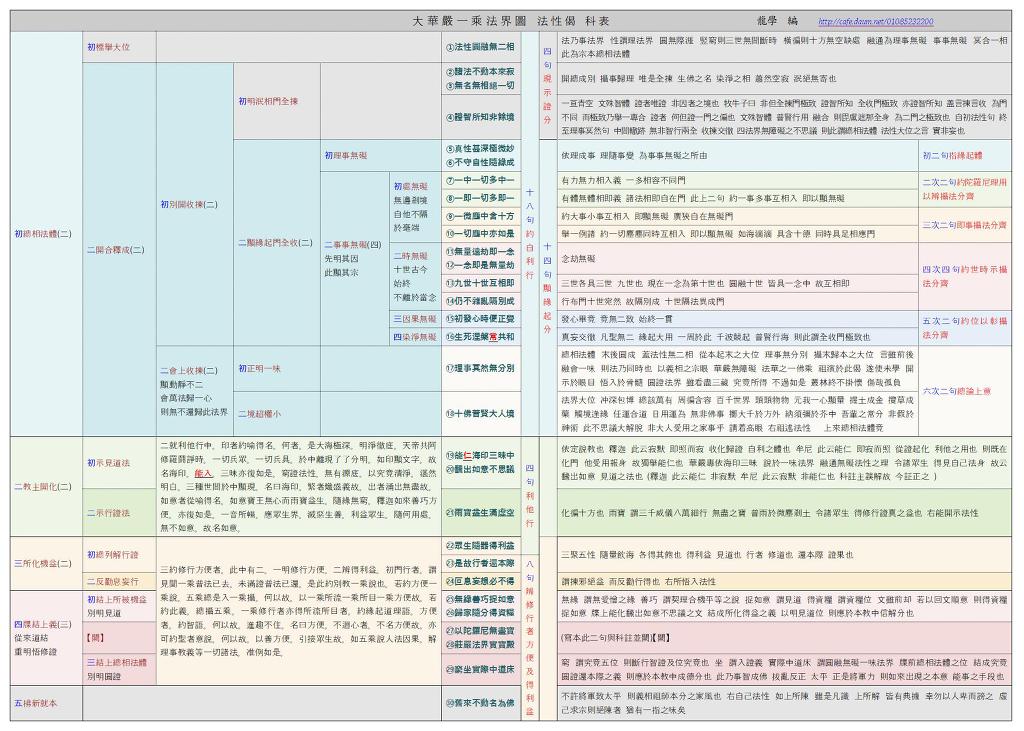
Task: Select verse ㉒眾生隨器得利益
Action: click(480, 545)
